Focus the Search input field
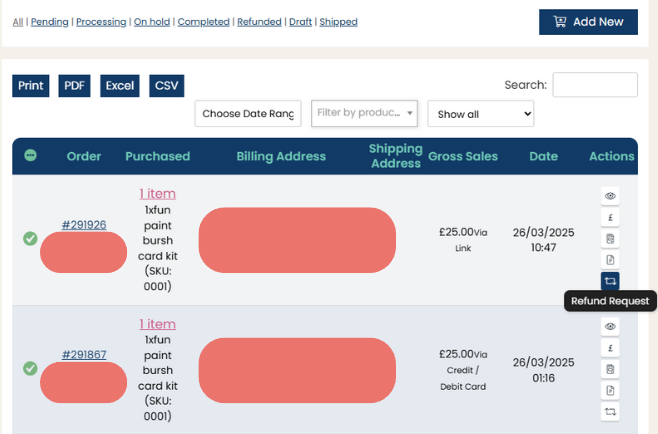Viewport: 658px width, 434px height. 594,85
